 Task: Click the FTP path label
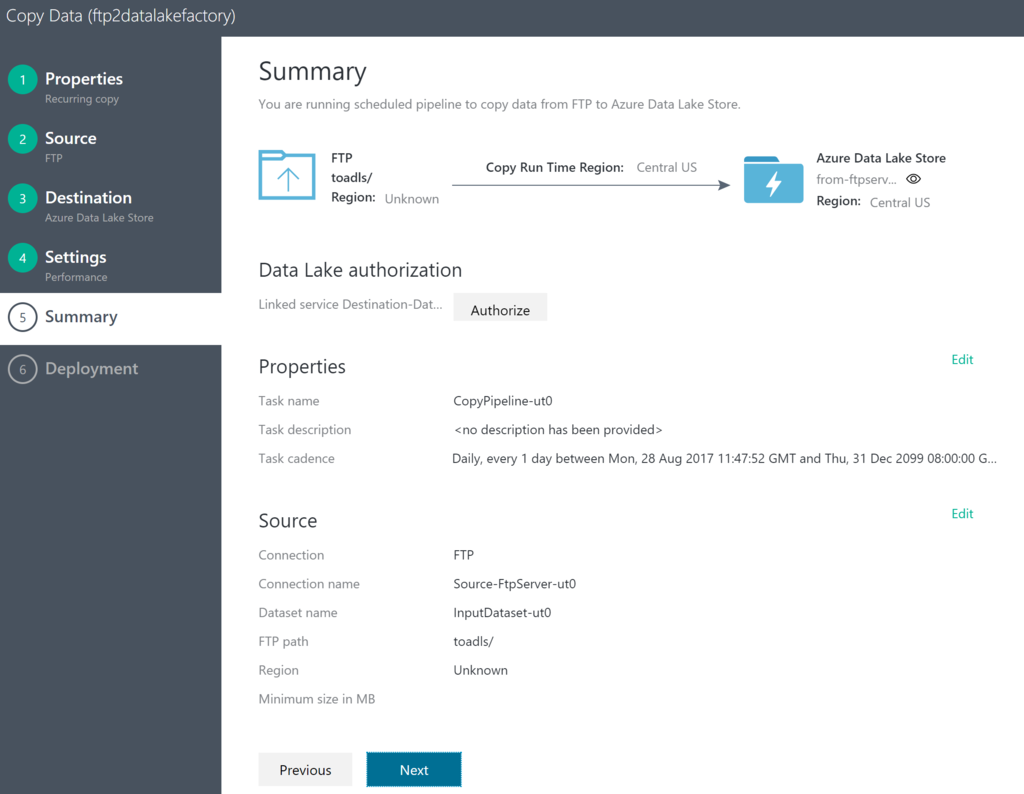(283, 641)
